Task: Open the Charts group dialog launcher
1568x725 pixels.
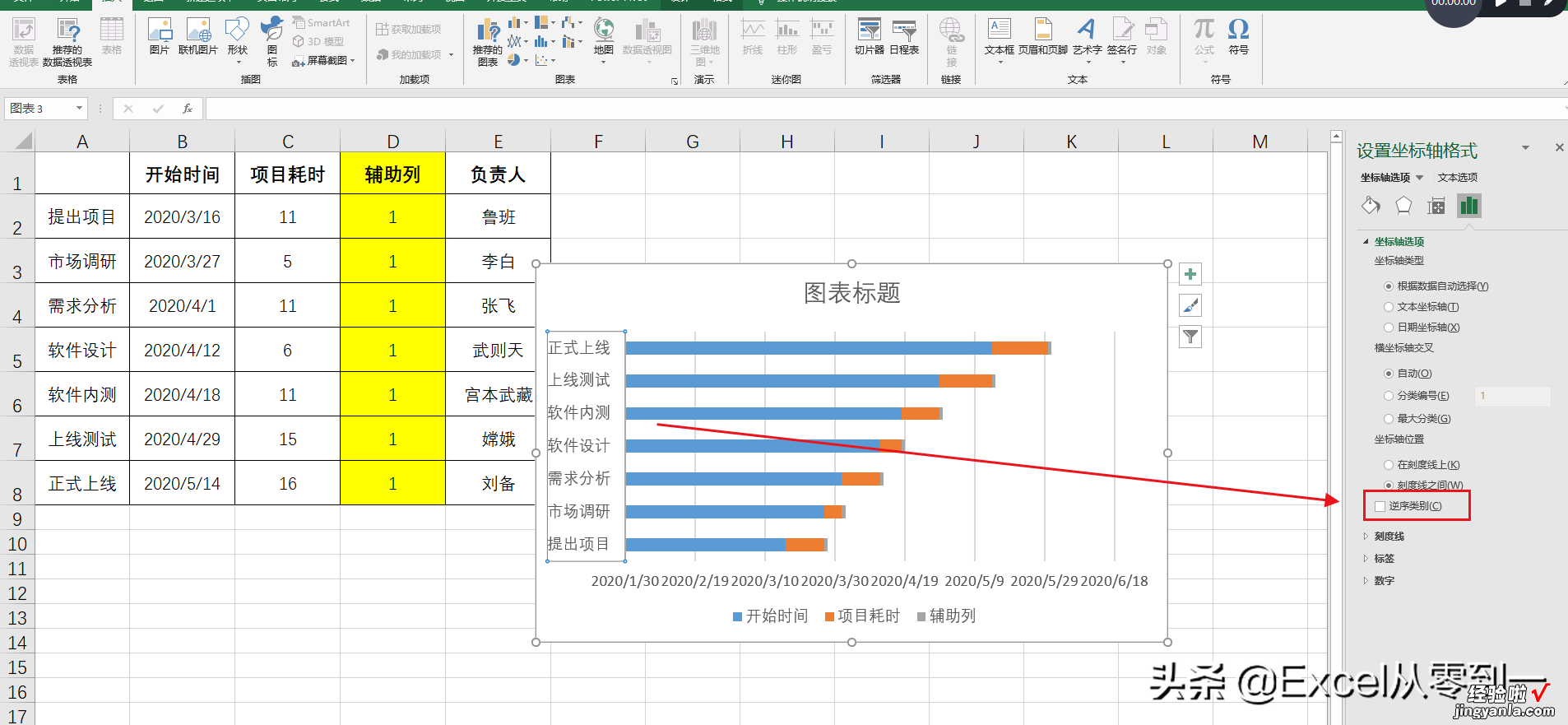Action: coord(675,81)
